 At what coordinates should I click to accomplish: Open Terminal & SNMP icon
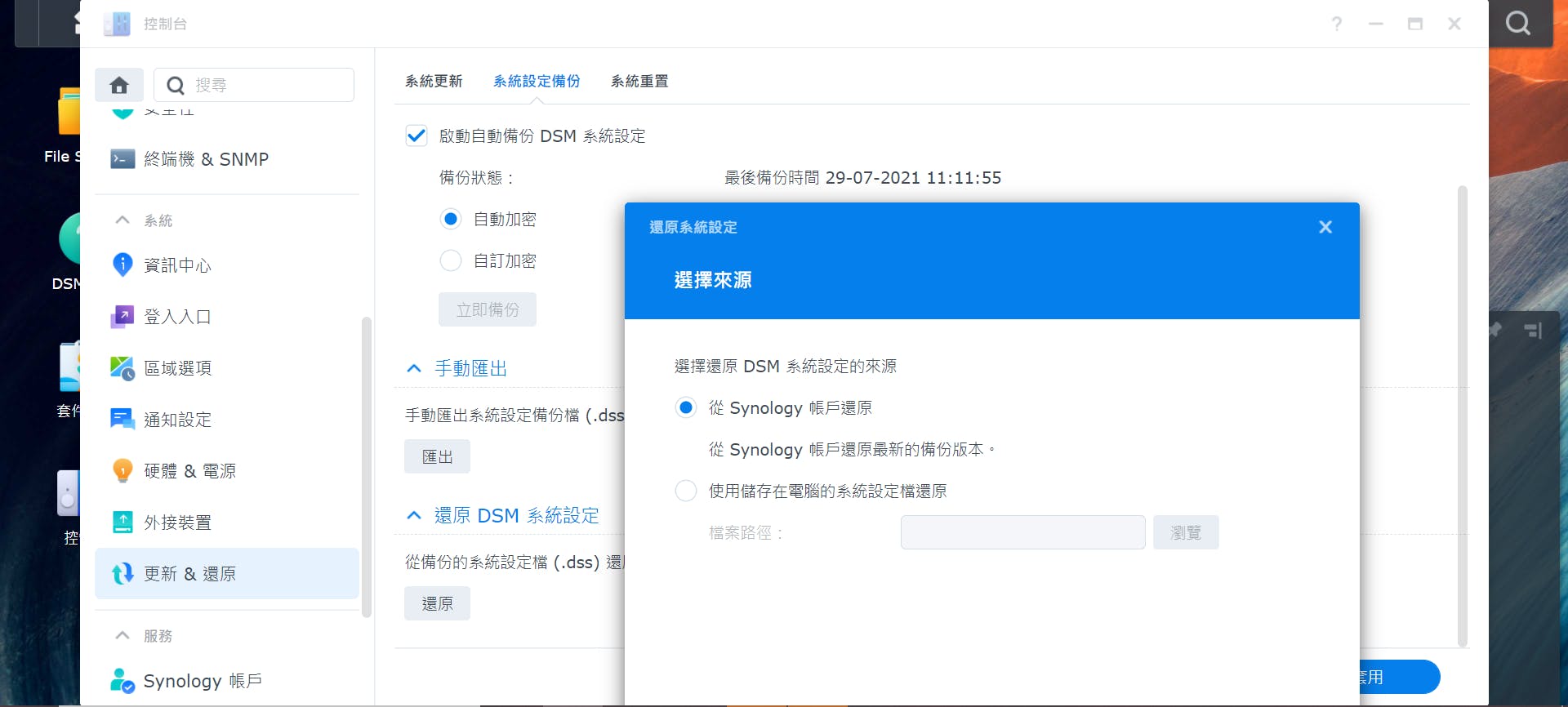pos(122,158)
